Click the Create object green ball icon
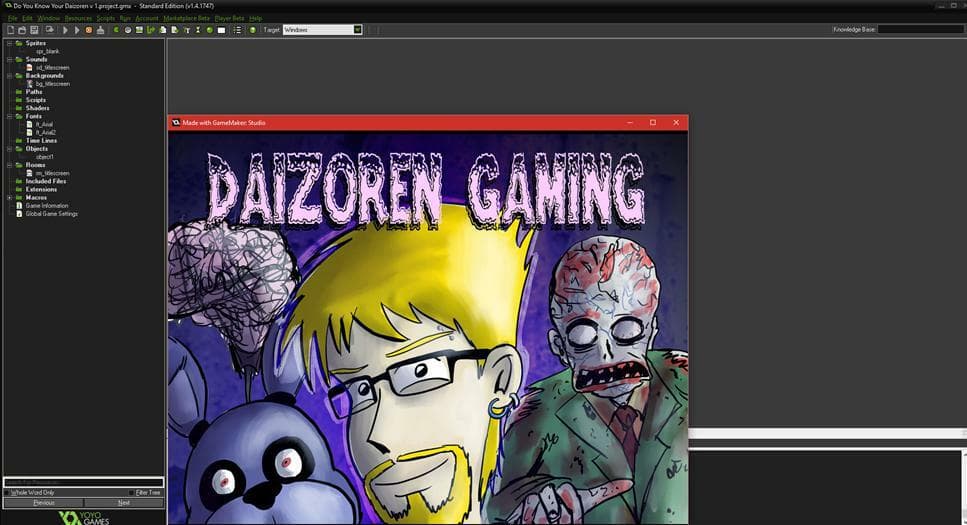This screenshot has width=967, height=525. coord(209,30)
